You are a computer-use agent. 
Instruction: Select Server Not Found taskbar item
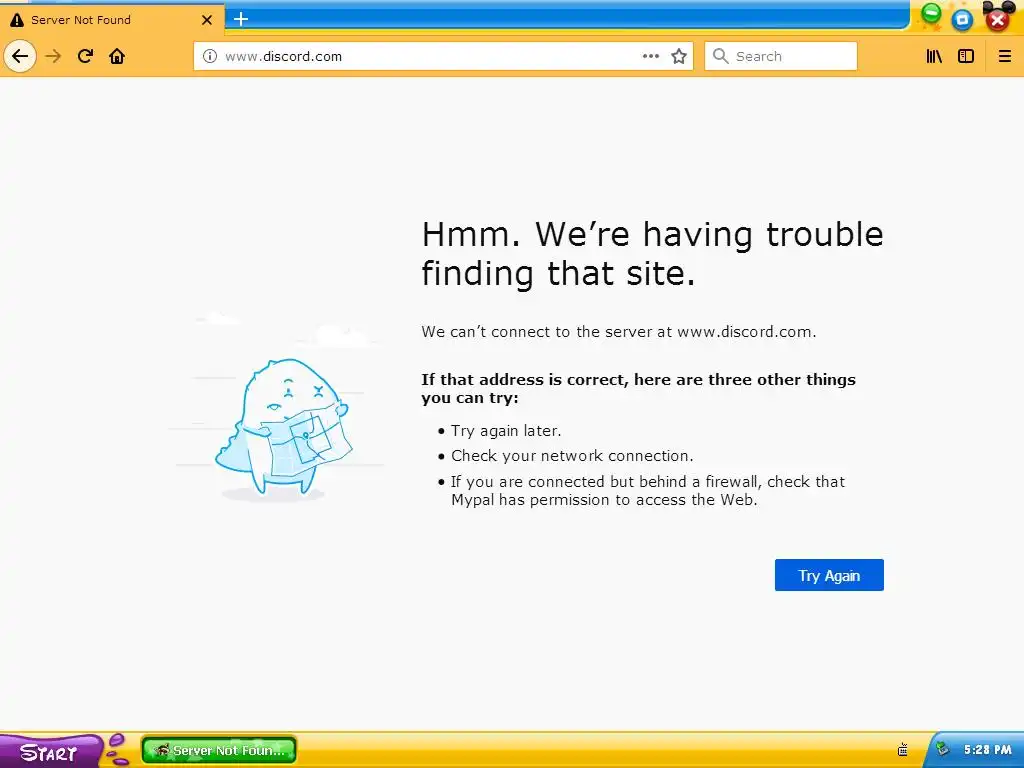pyautogui.click(x=219, y=750)
